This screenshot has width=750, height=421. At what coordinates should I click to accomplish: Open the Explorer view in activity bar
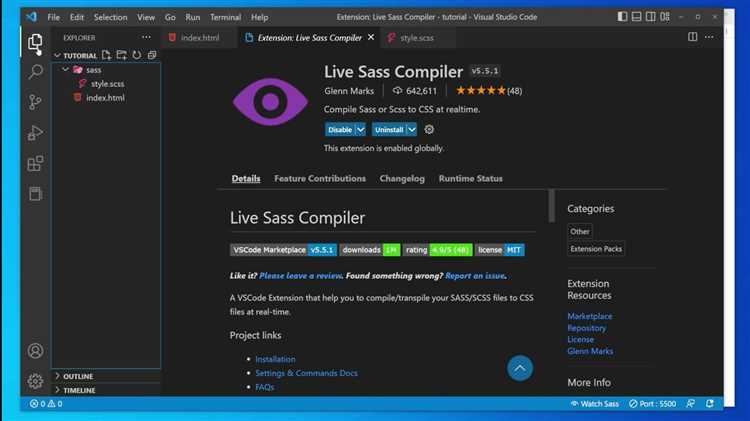click(35, 43)
